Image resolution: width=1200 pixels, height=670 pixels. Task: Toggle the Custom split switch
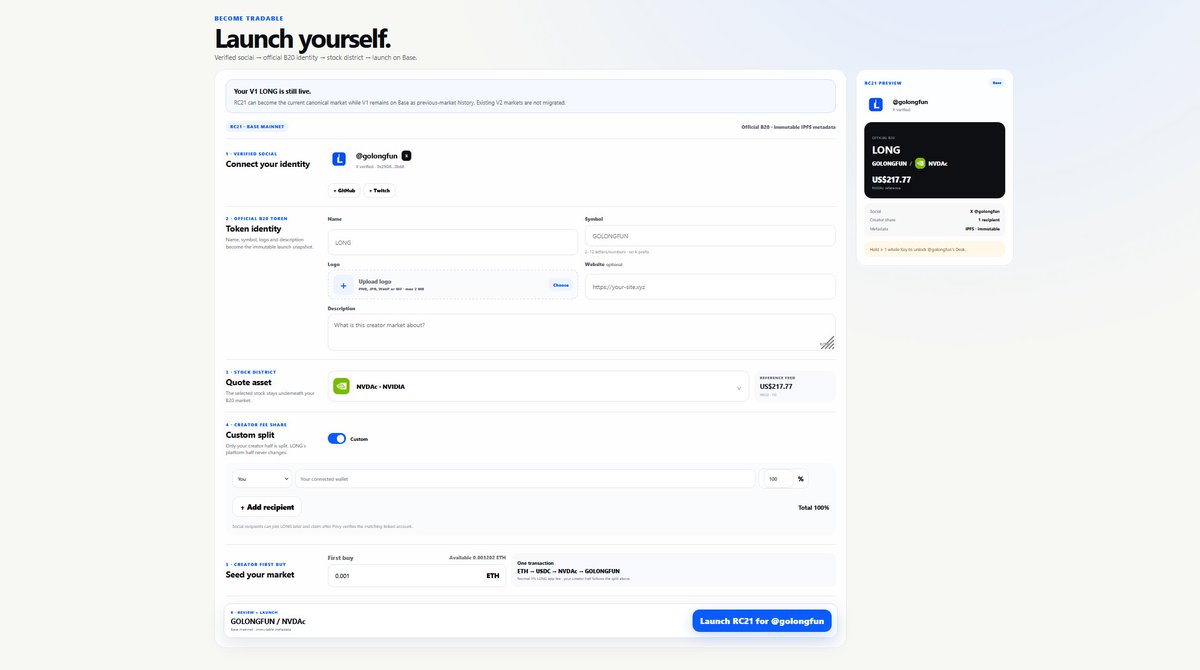(x=337, y=438)
